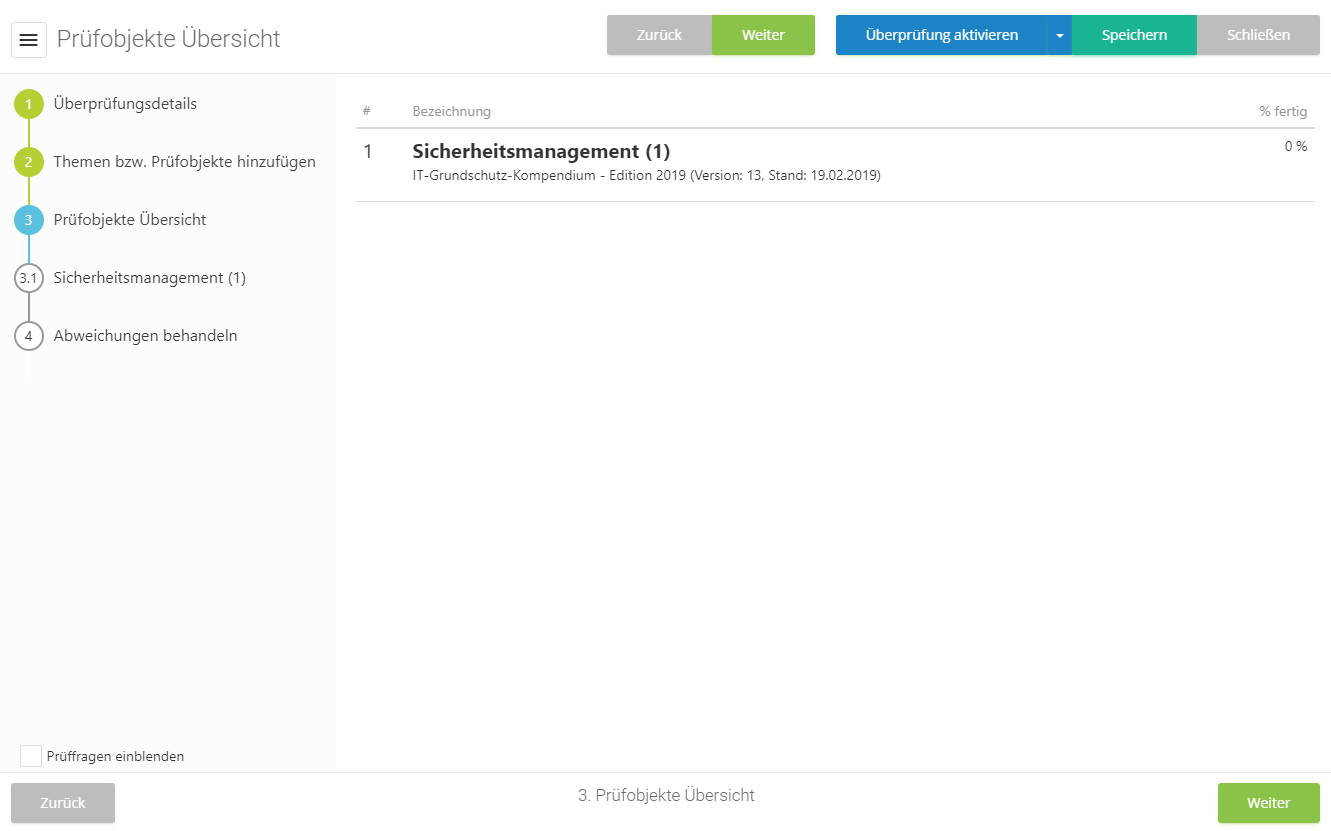Image resolution: width=1331 pixels, height=831 pixels.
Task: Open Themen bzw. Prüfobjekte hinzufügen step
Action: 184,162
